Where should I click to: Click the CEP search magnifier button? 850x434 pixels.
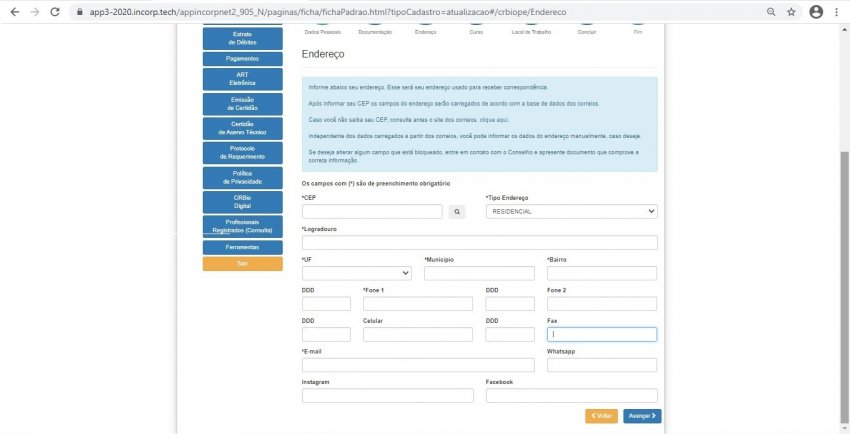point(457,212)
